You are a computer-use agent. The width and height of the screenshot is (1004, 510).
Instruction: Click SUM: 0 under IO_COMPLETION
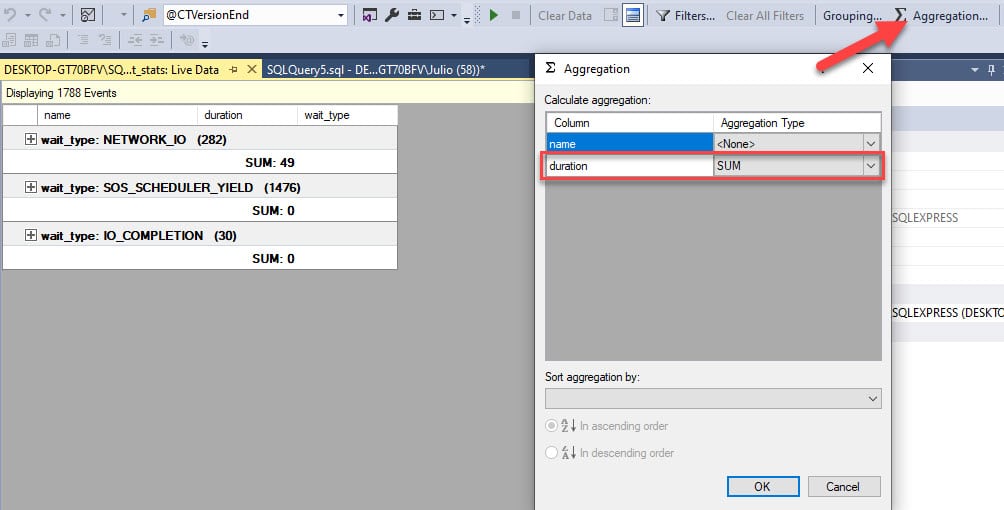pyautogui.click(x=200, y=259)
